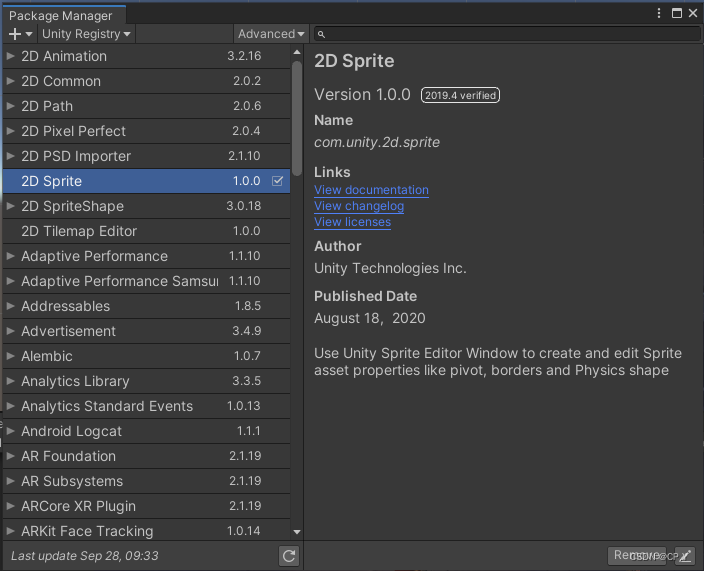This screenshot has width=704, height=571.
Task: Expand the 2D PSD Importer arrow
Action: tap(10, 156)
